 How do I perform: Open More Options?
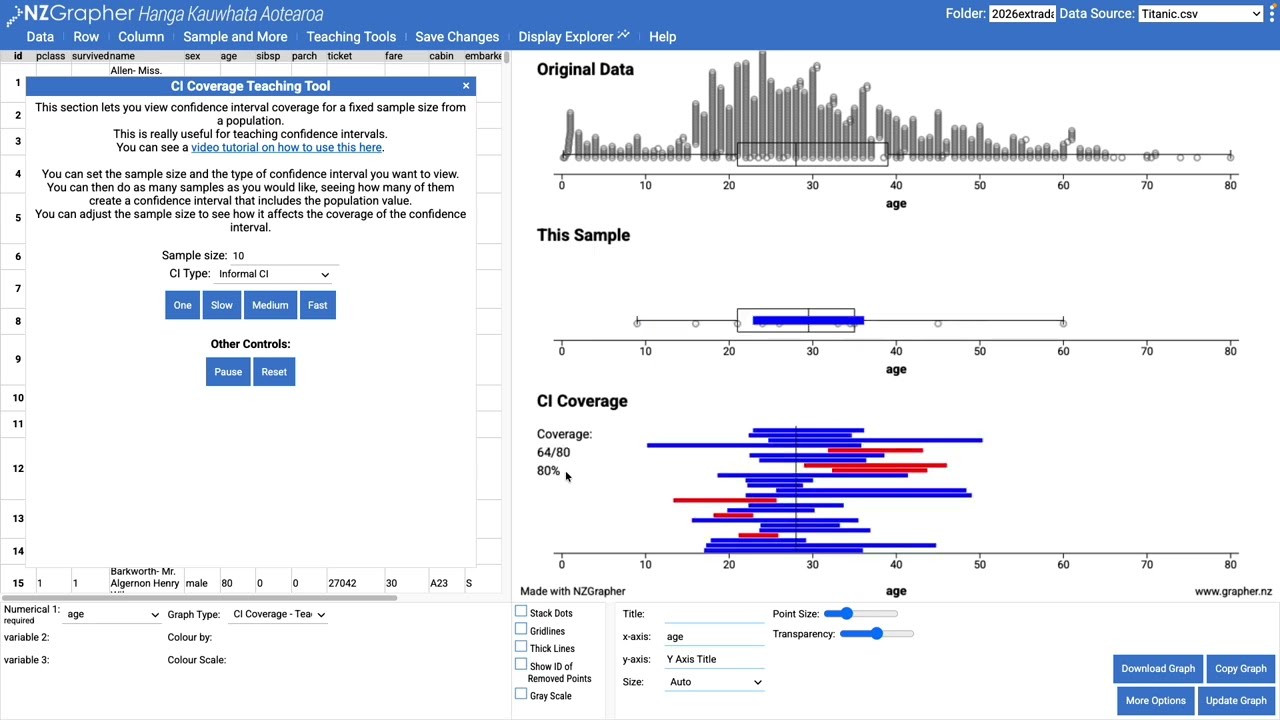1155,701
